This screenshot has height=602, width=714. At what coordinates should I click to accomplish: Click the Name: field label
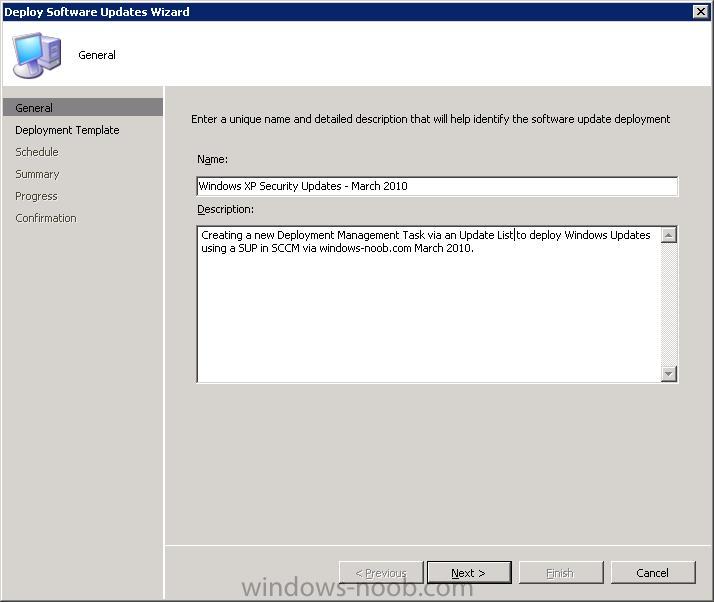point(212,159)
